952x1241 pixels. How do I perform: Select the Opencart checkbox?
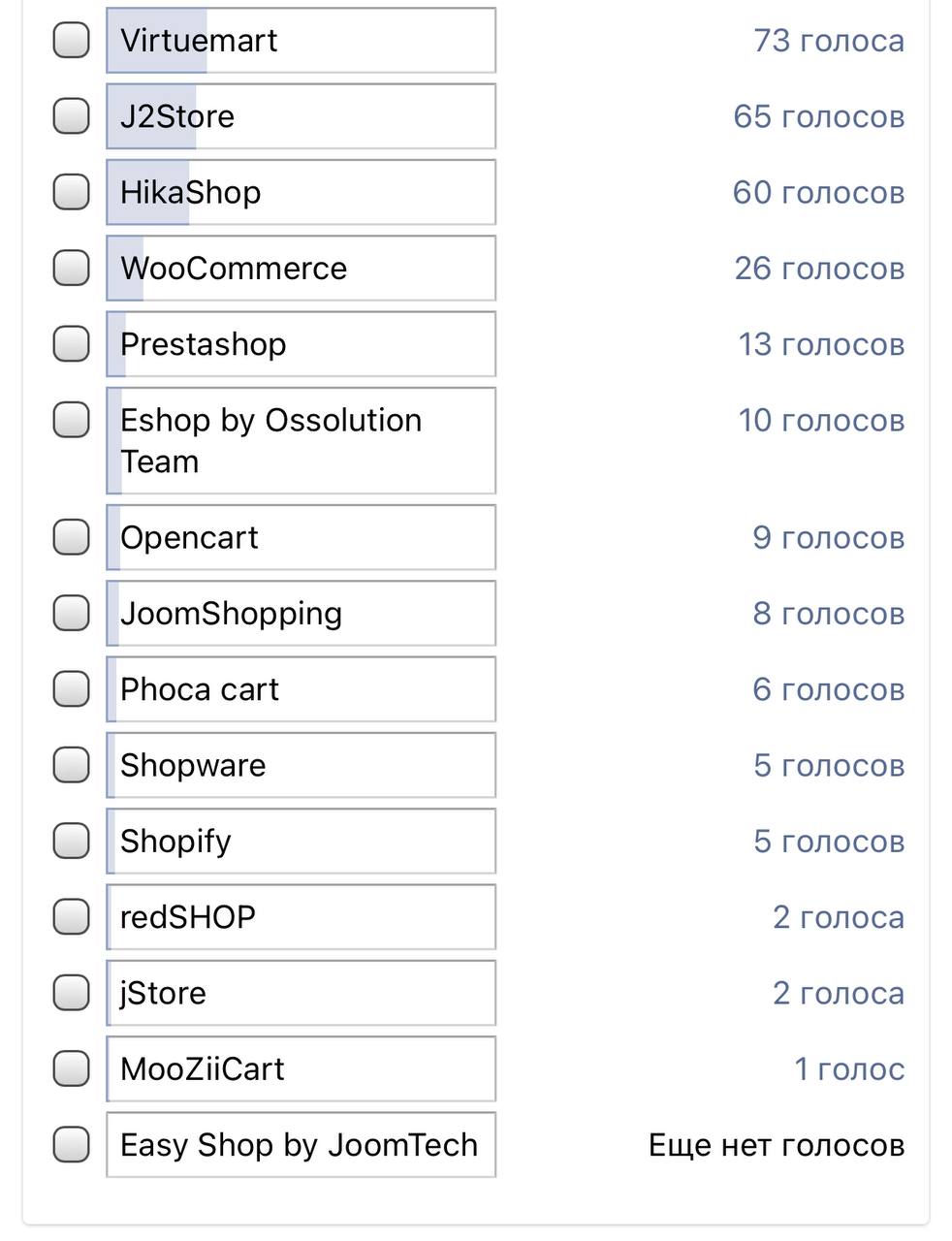point(71,537)
